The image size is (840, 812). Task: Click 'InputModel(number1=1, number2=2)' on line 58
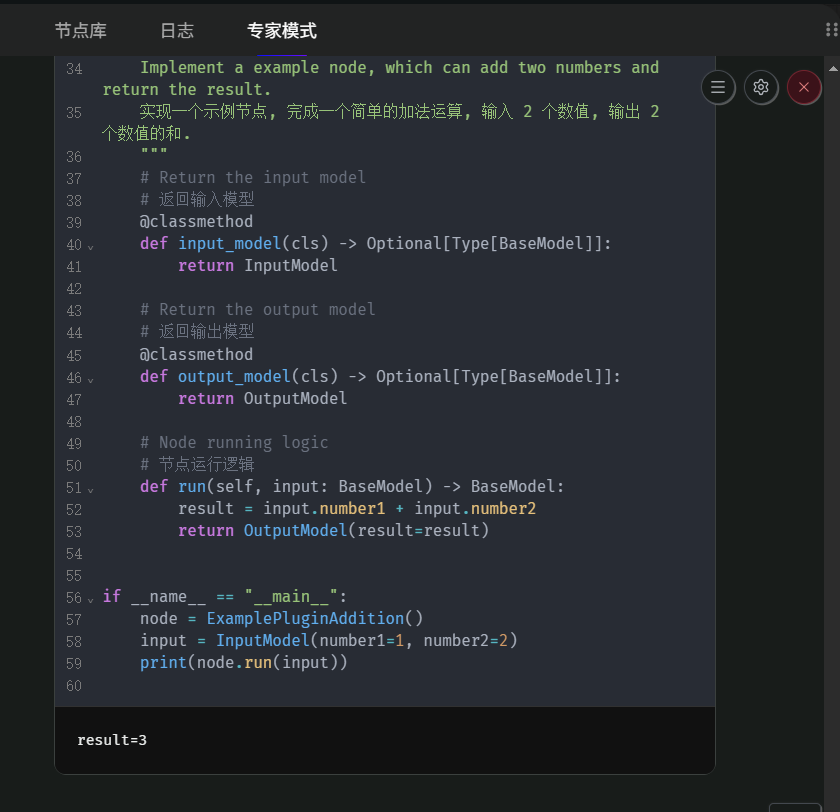(x=367, y=641)
